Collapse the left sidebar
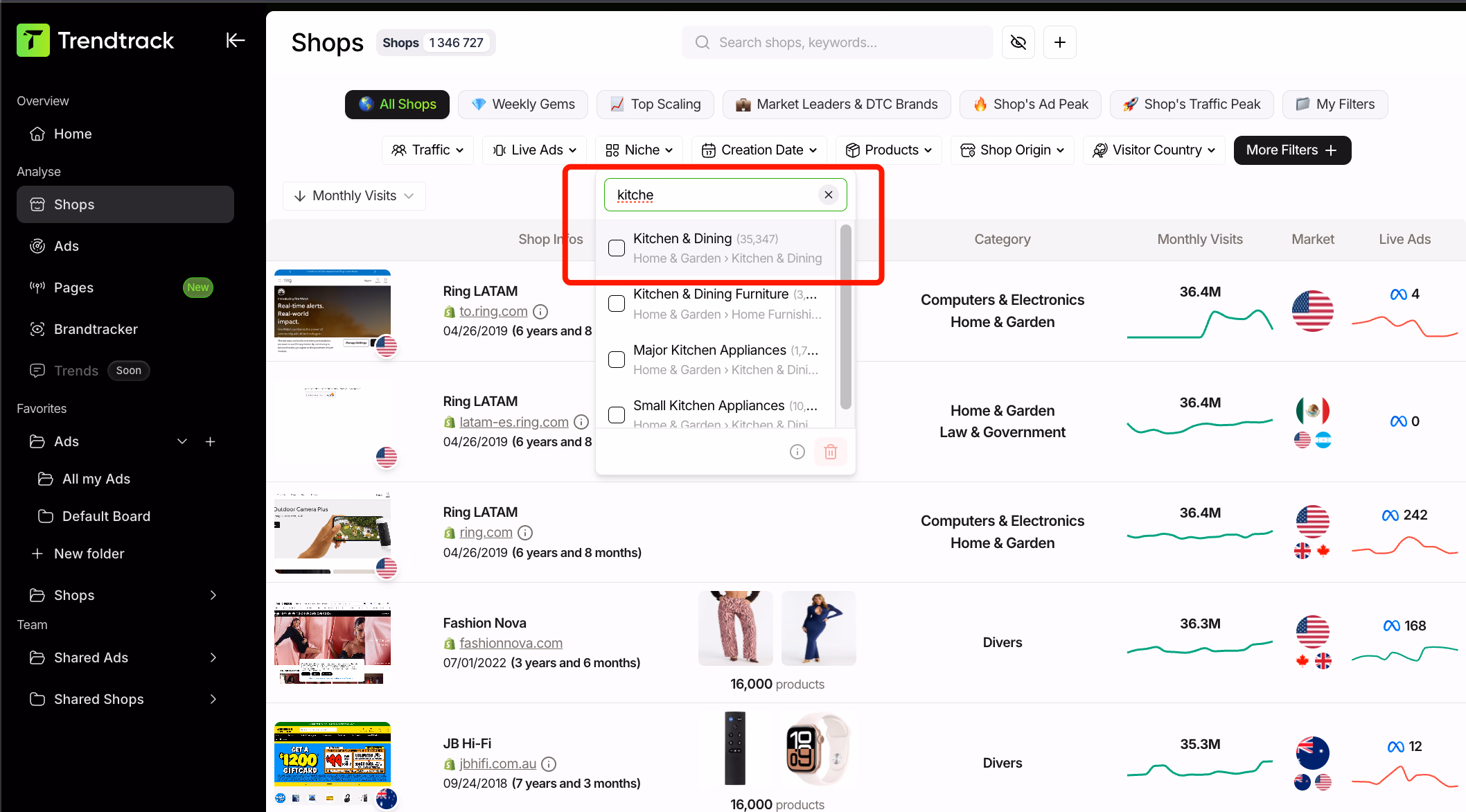 236,39
